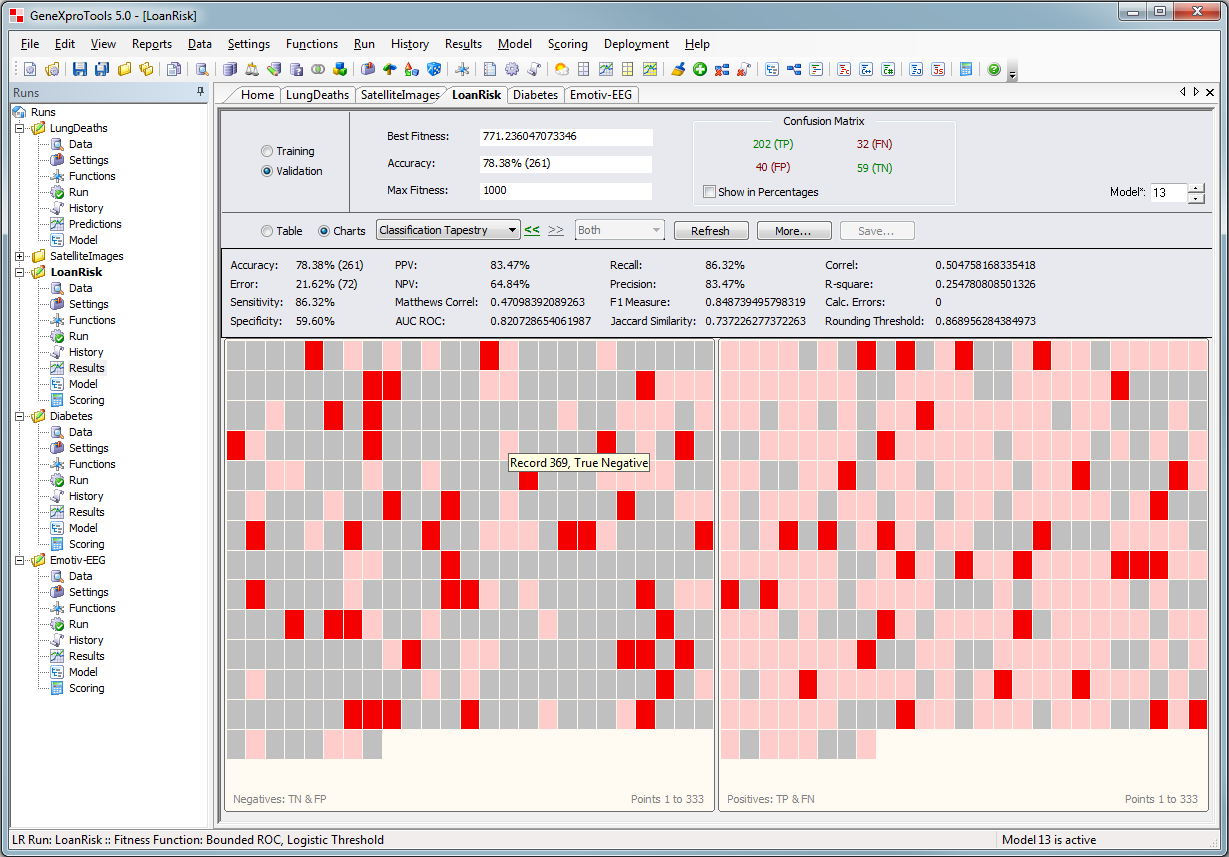Click the database icon on the toolbar
This screenshot has height=857, width=1229.
pos(230,69)
